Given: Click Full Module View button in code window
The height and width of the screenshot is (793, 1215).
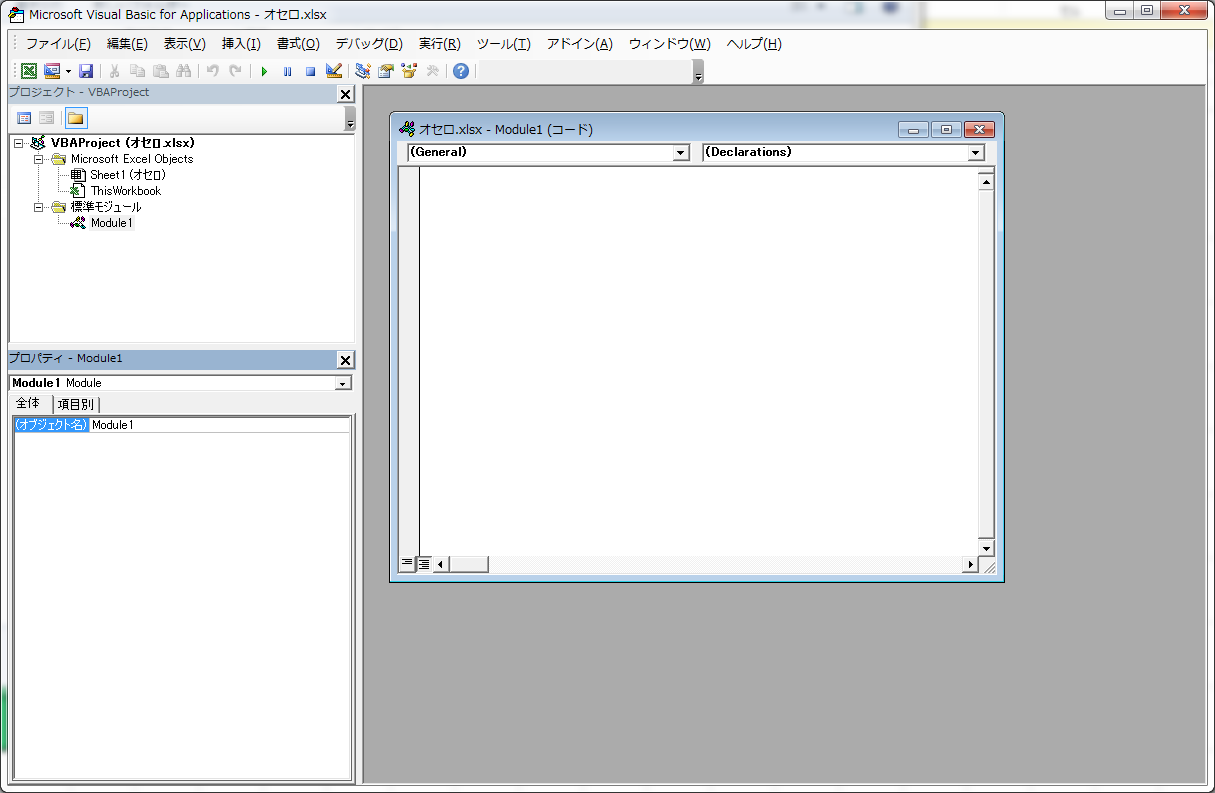Looking at the screenshot, I should (424, 564).
